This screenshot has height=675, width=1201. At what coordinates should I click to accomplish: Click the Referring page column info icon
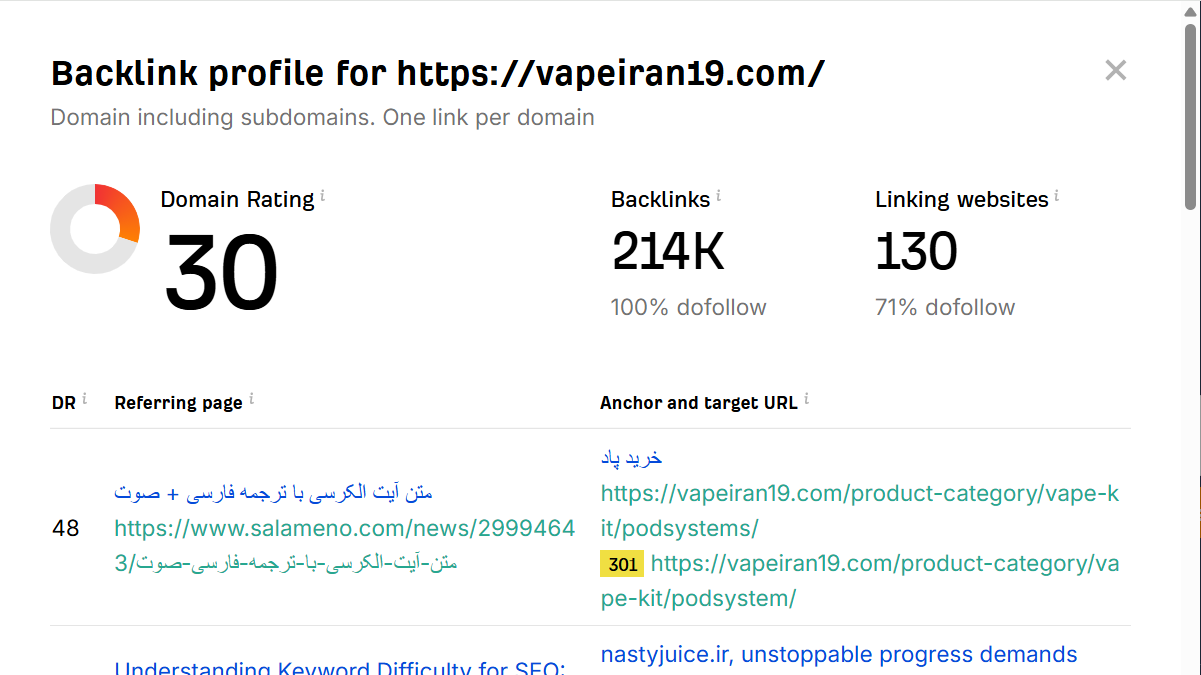coord(251,400)
